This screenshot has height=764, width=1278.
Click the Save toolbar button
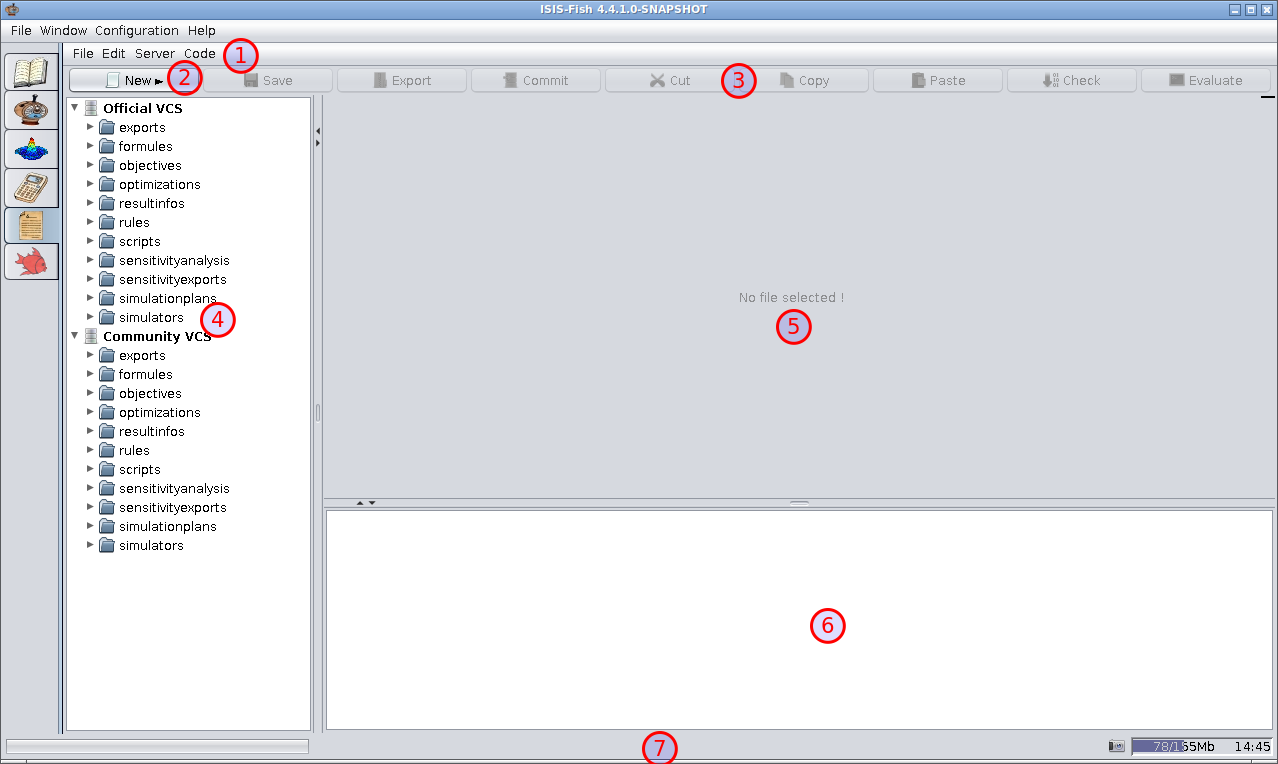(268, 80)
